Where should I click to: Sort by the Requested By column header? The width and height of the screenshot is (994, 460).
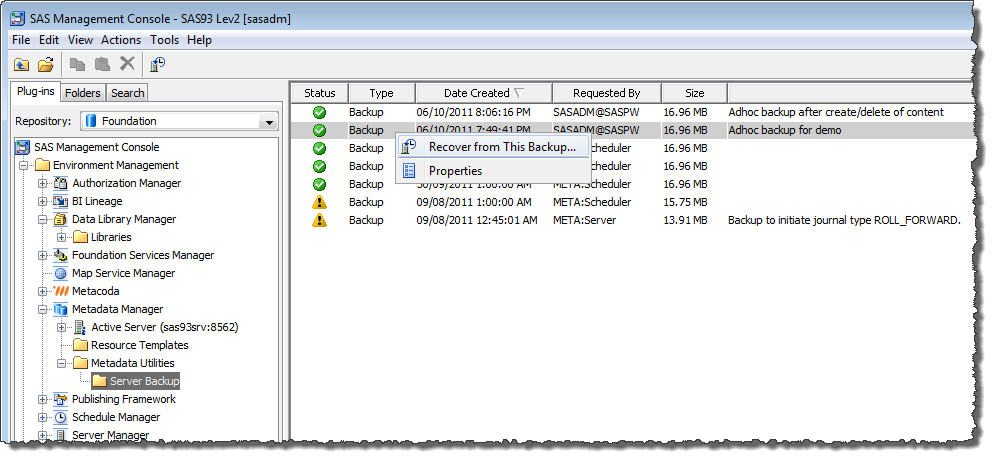coord(607,93)
